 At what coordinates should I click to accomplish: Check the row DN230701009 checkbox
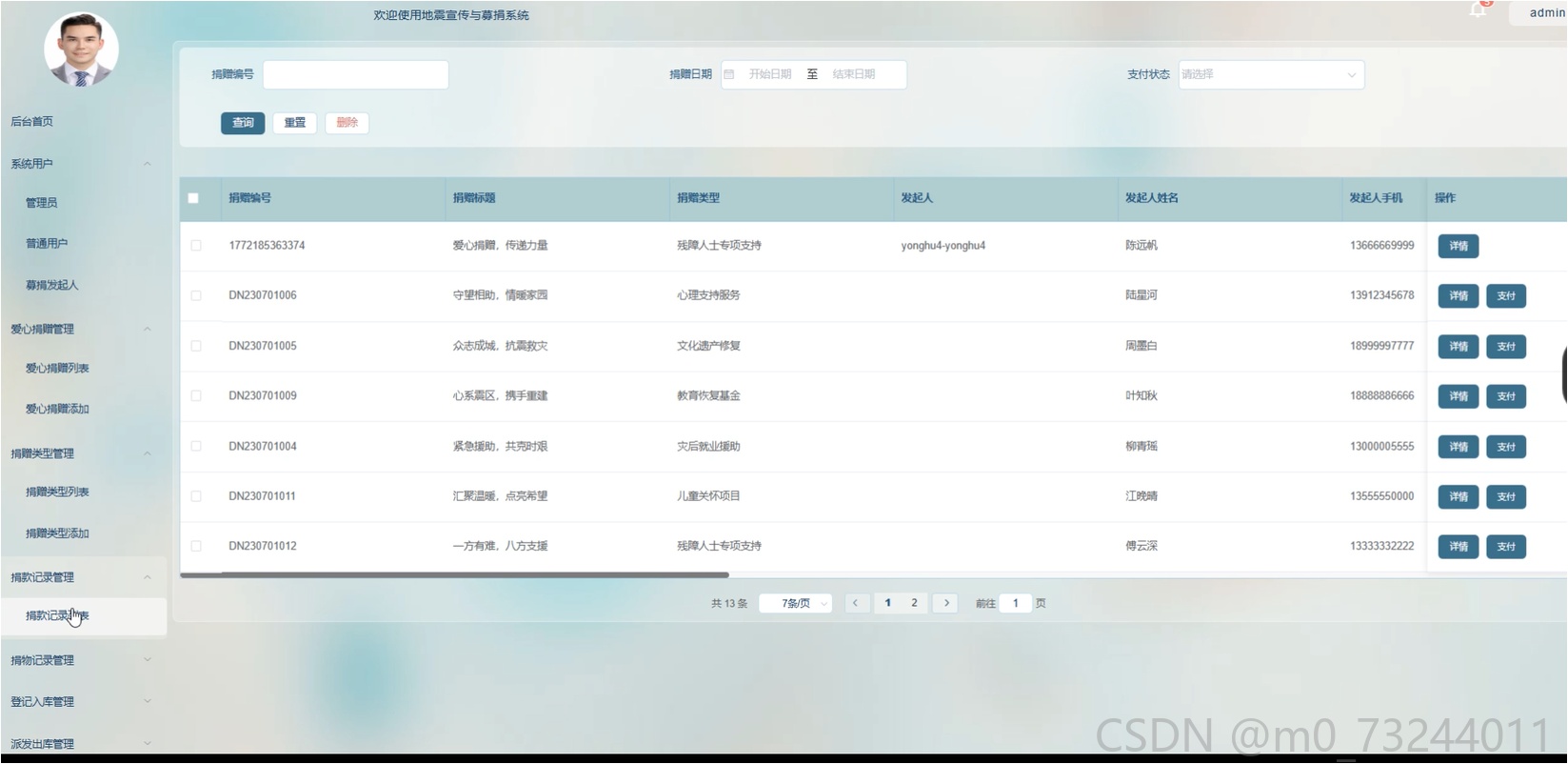pos(196,395)
